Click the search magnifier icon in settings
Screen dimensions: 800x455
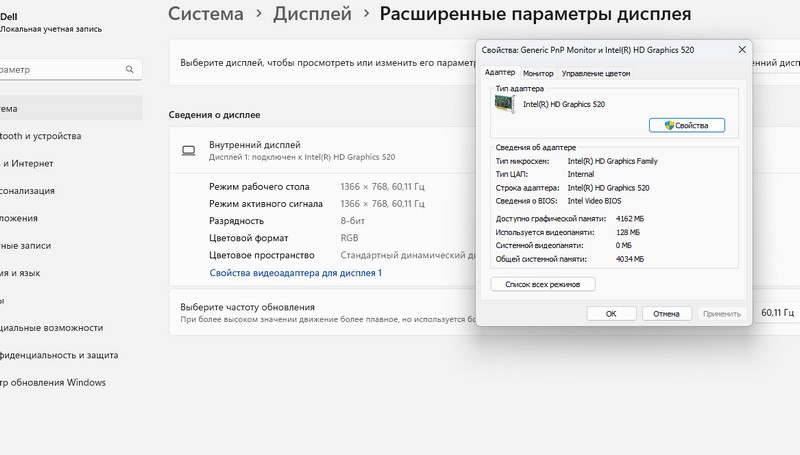[x=130, y=70]
